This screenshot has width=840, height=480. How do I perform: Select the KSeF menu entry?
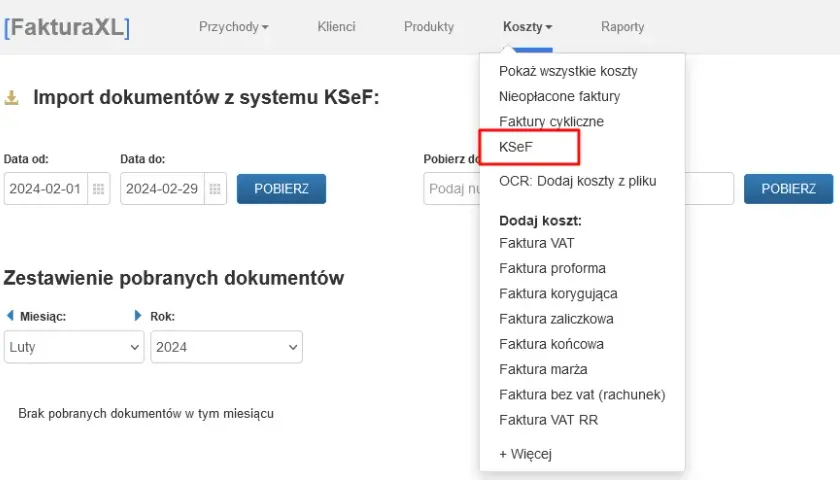click(x=516, y=147)
